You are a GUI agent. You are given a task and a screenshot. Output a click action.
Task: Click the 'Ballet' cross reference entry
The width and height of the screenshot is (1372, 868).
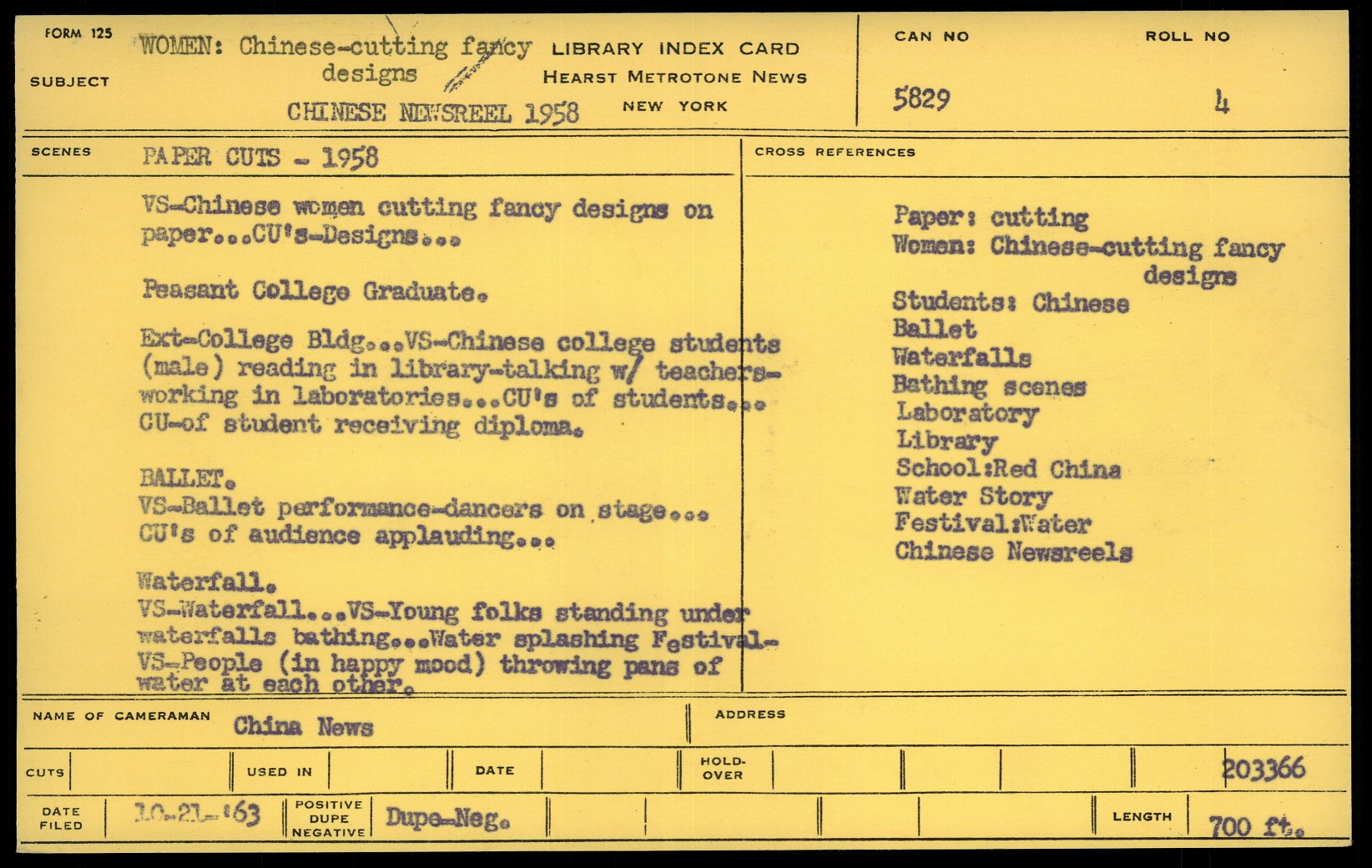(935, 329)
